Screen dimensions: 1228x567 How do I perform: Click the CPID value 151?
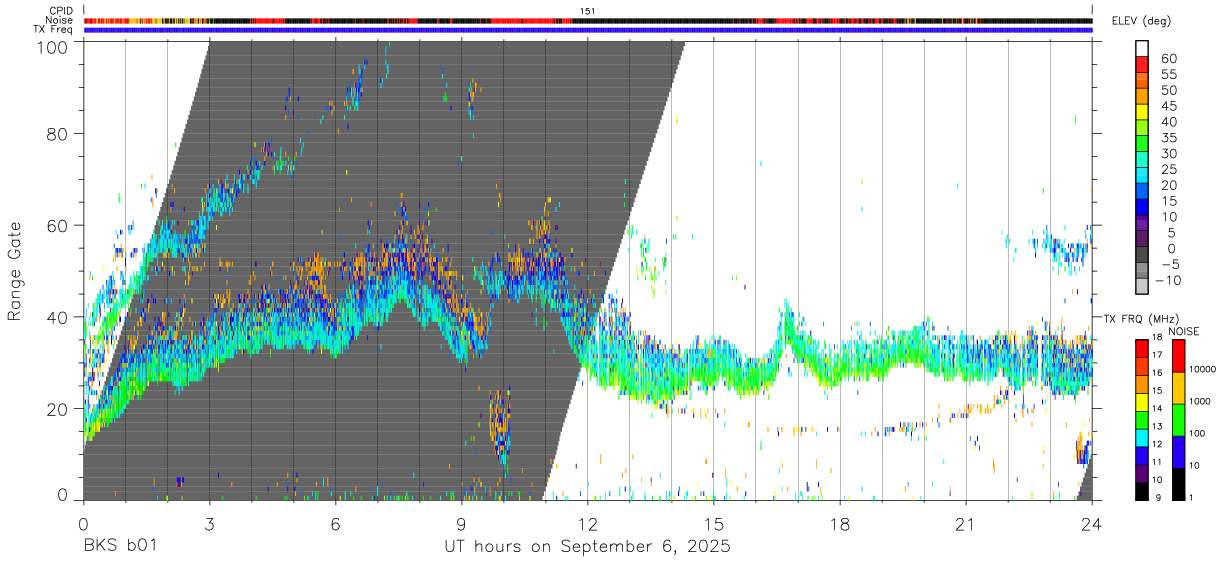[587, 11]
